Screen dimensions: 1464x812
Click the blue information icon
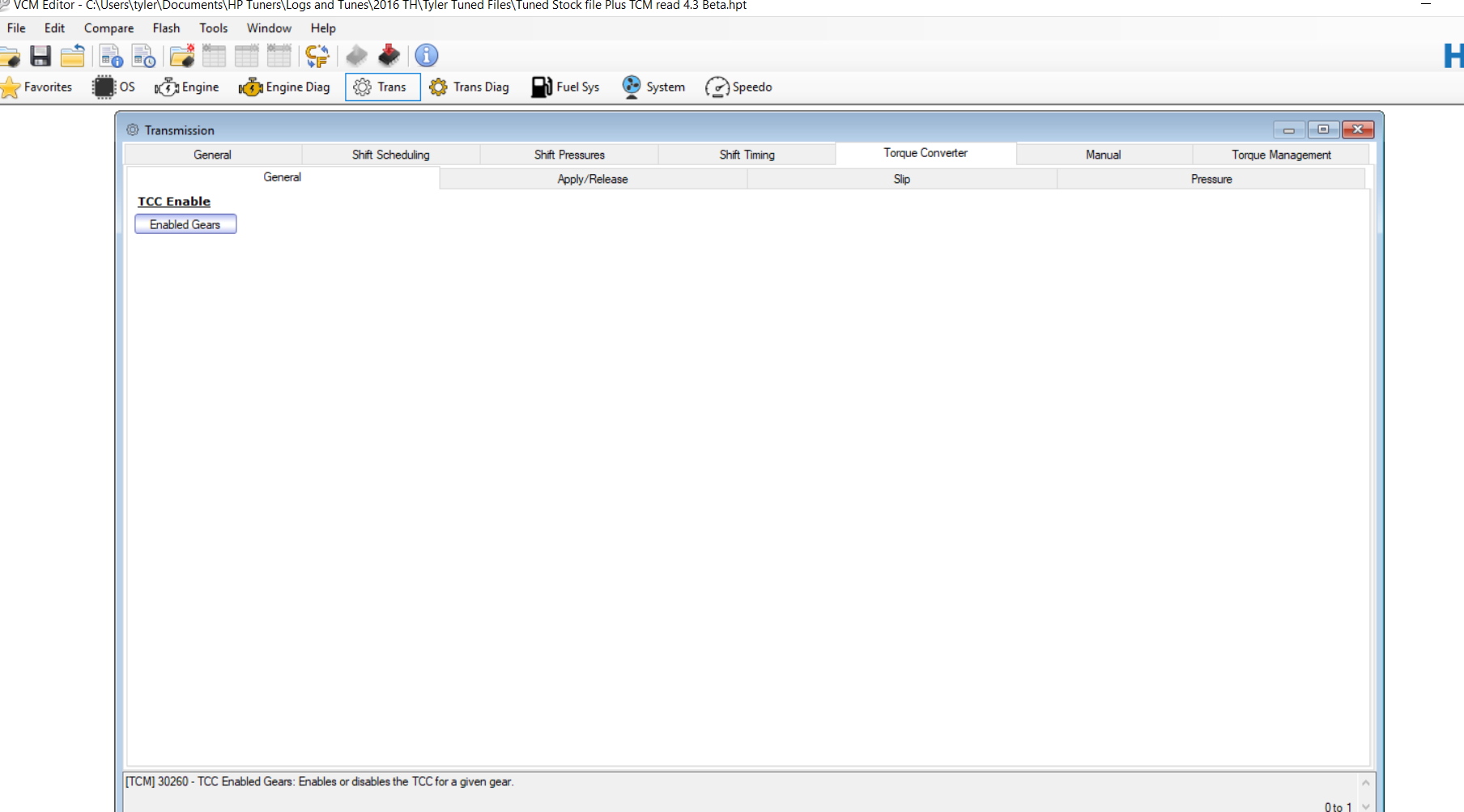click(x=427, y=56)
